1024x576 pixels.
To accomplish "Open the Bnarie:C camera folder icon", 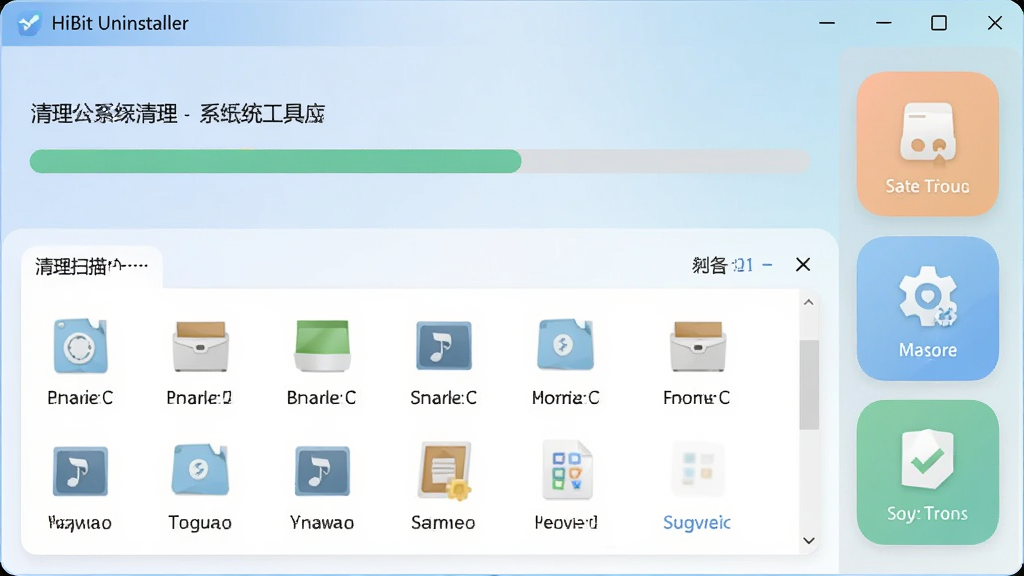I will point(80,345).
